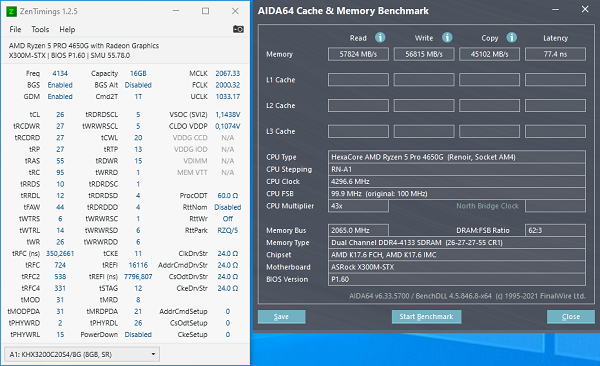Image resolution: width=600 pixels, height=366 pixels.
Task: Click the tRC value 95
Action: pos(60,173)
